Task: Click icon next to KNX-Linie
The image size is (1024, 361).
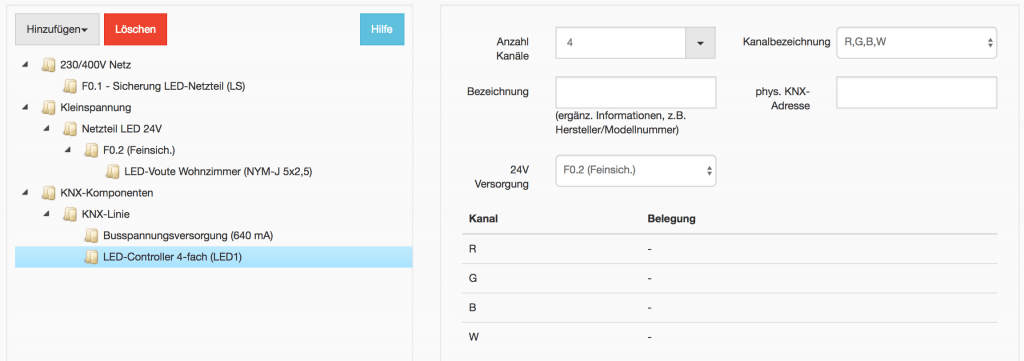Action: click(x=70, y=214)
